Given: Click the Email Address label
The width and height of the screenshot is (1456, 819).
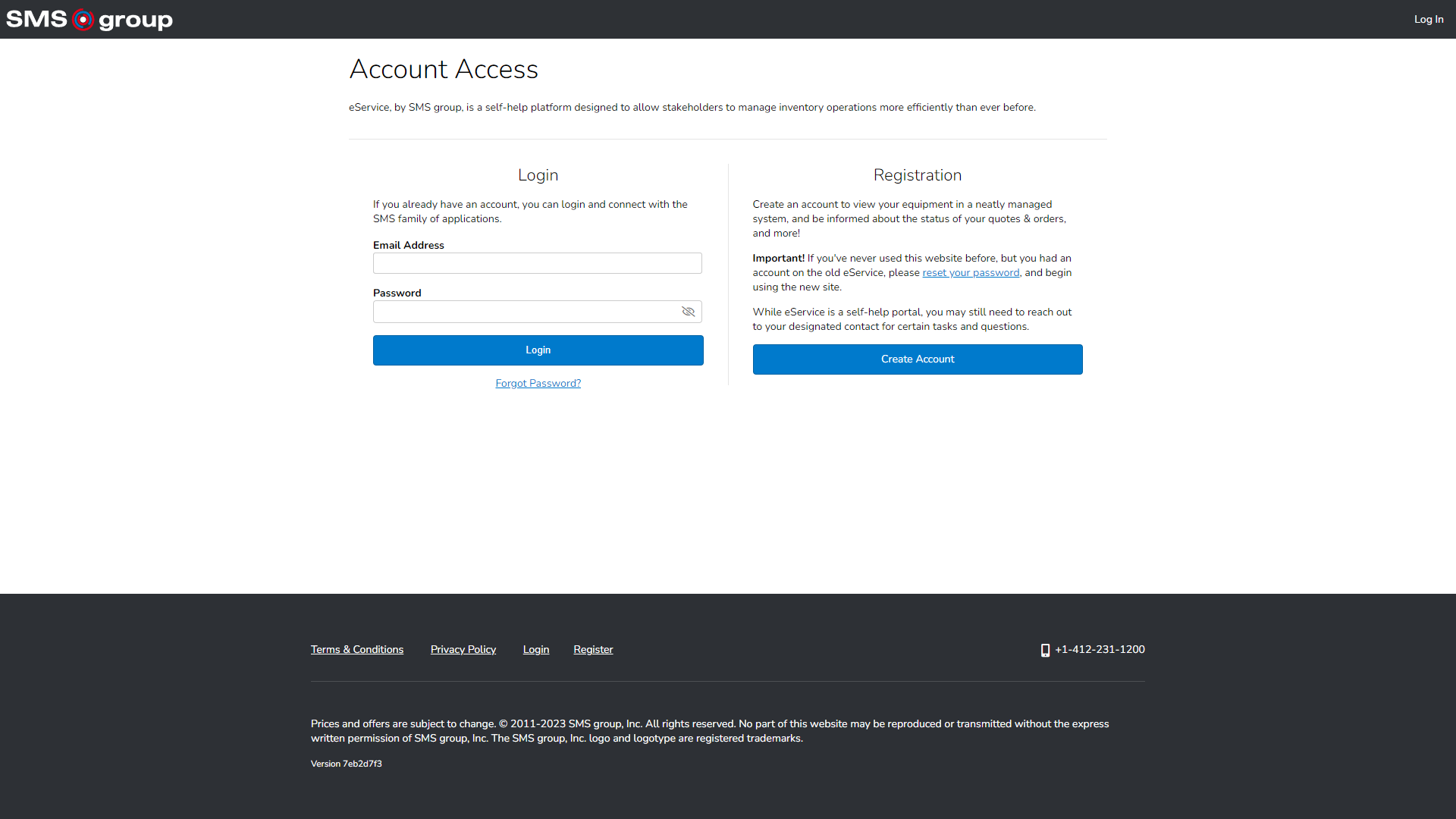Looking at the screenshot, I should coord(408,246).
